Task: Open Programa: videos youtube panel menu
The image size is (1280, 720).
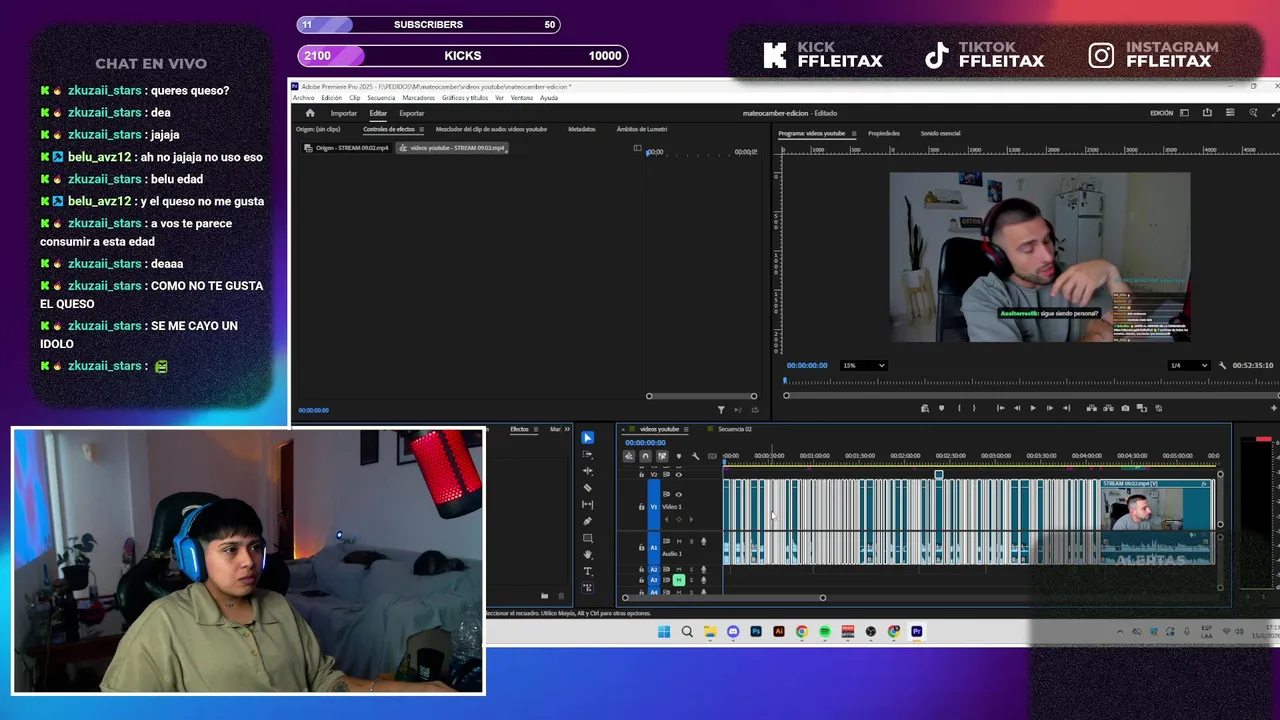Action: click(853, 133)
